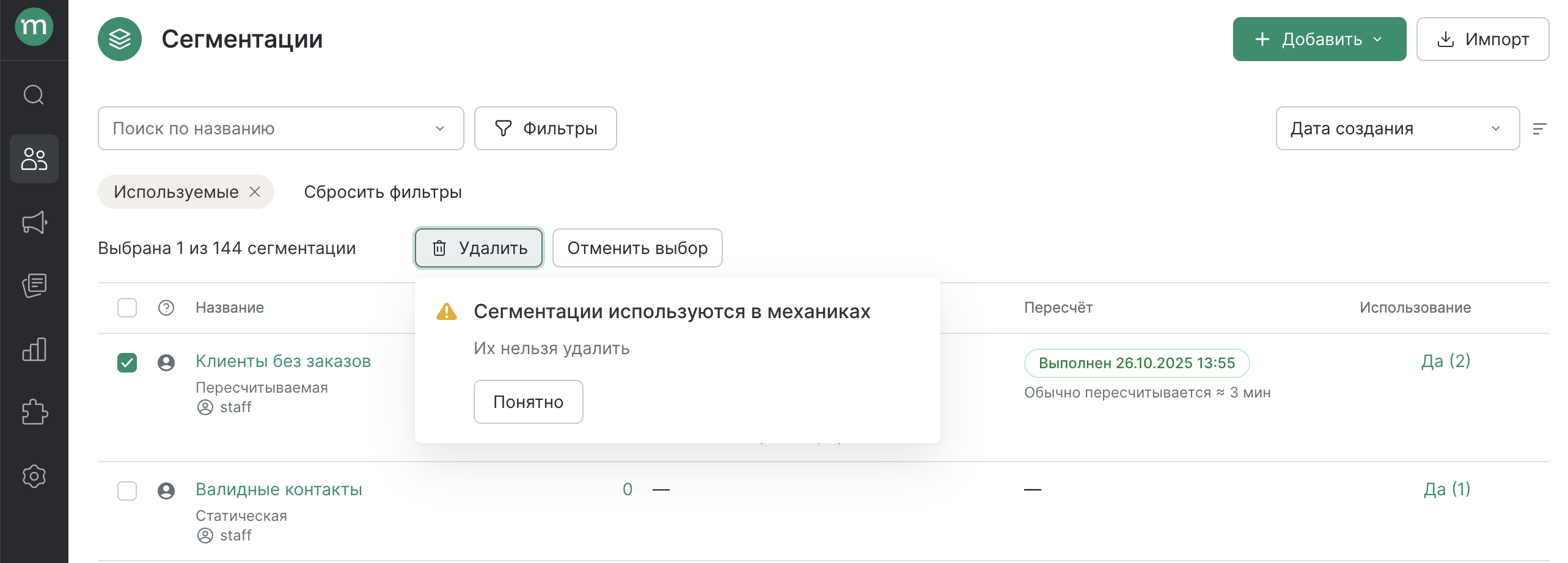Viewport: 1568px width, 563px height.
Task: Click Сбросить фильтры link
Action: (383, 192)
